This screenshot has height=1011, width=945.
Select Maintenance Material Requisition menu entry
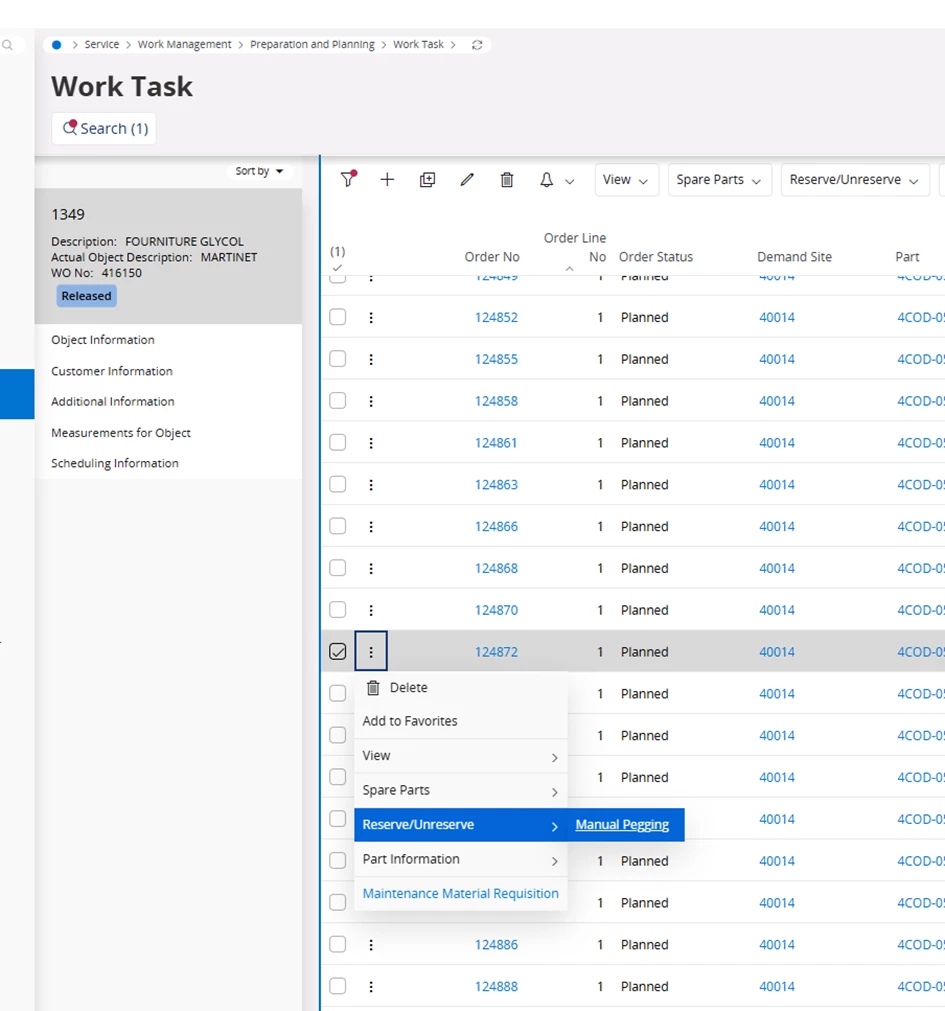click(460, 894)
